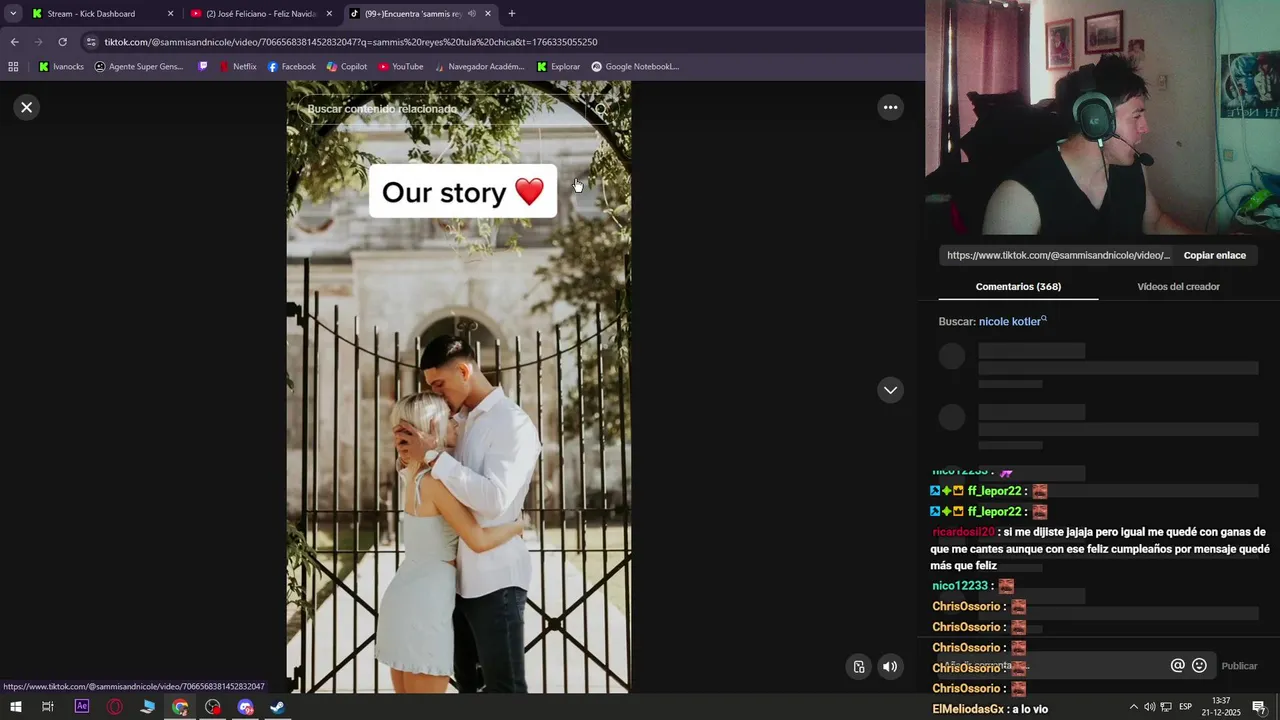Screen dimensions: 1280x720
Task: Open the emoji picker in comment box
Action: click(x=1199, y=665)
